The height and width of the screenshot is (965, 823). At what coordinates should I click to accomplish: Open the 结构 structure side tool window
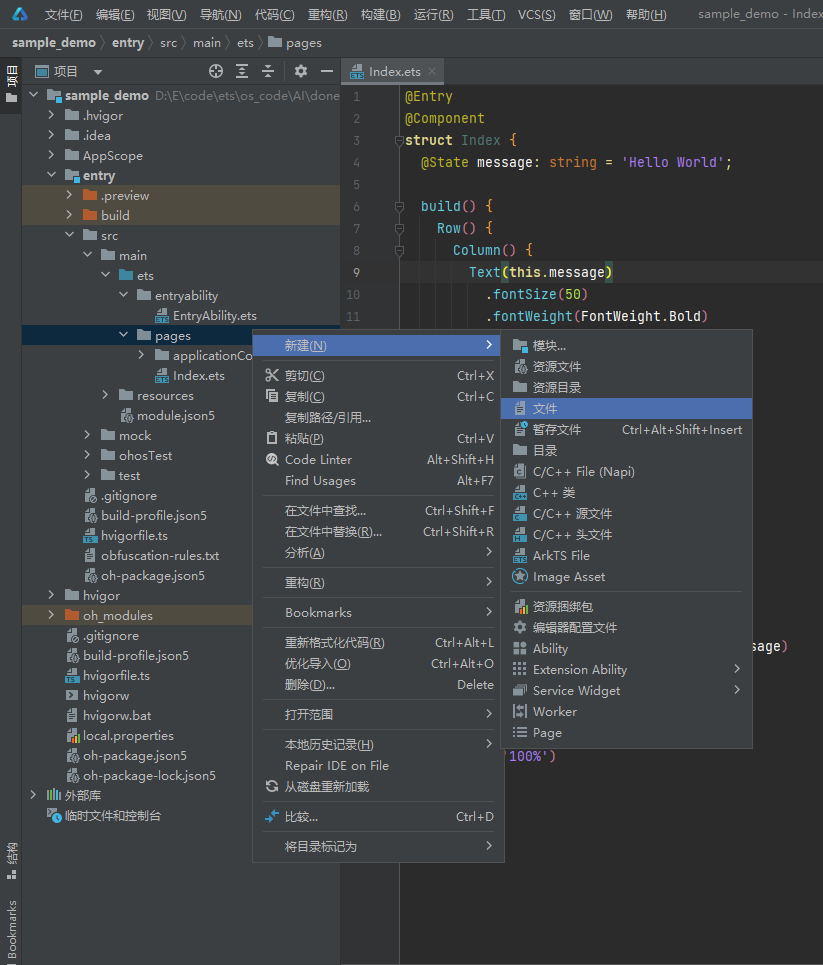pos(12,860)
